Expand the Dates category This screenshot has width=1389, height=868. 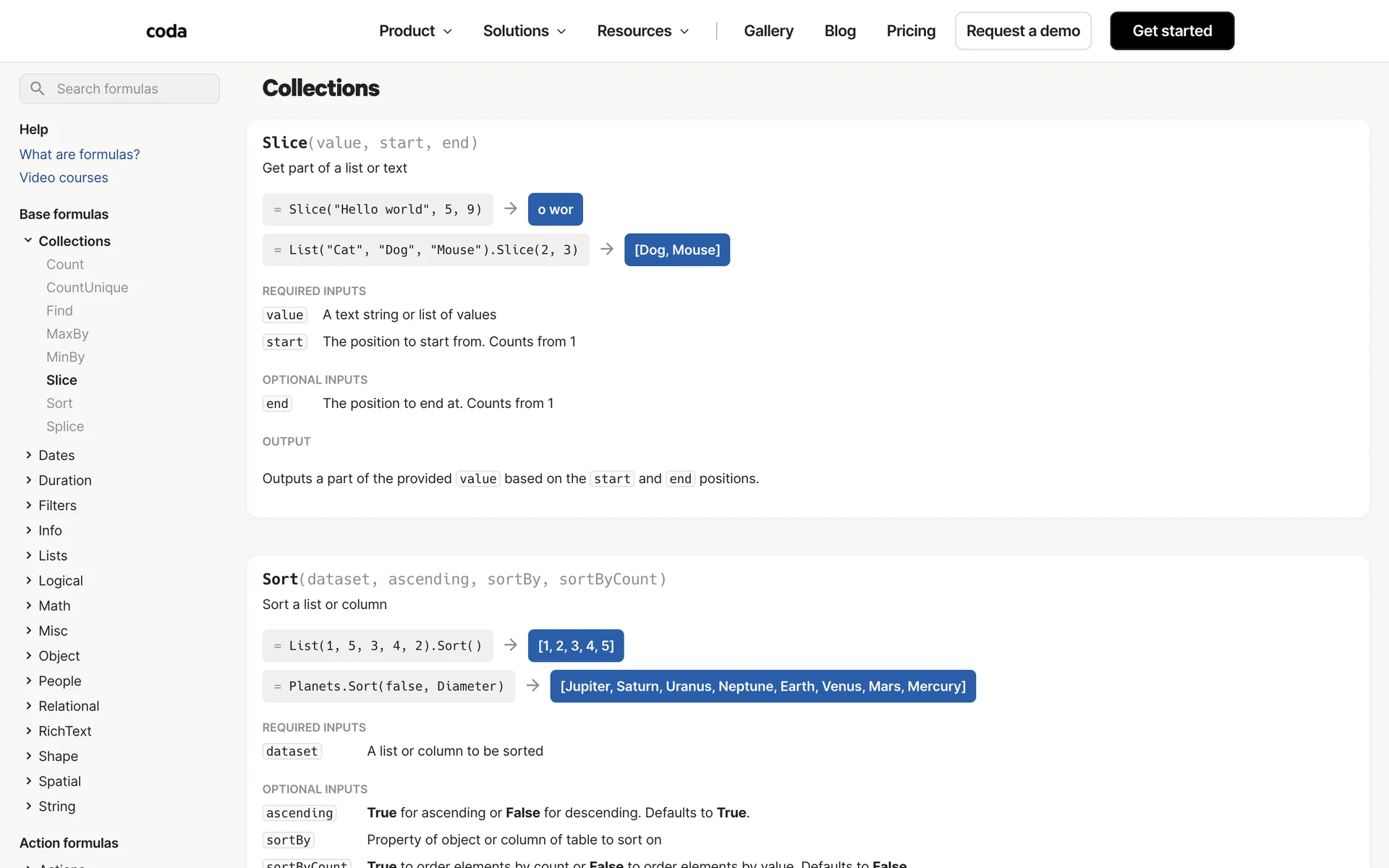point(29,455)
